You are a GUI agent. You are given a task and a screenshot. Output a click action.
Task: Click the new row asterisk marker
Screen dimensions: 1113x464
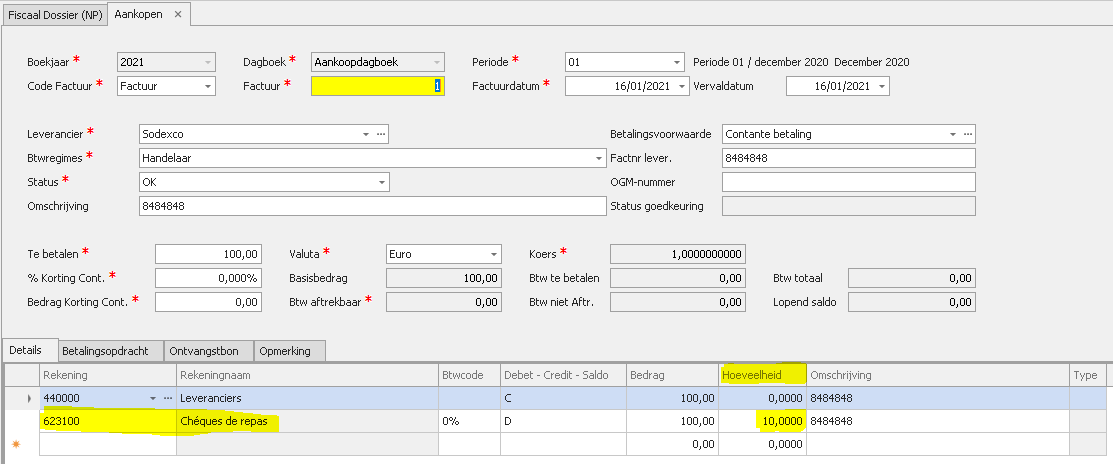pos(16,443)
